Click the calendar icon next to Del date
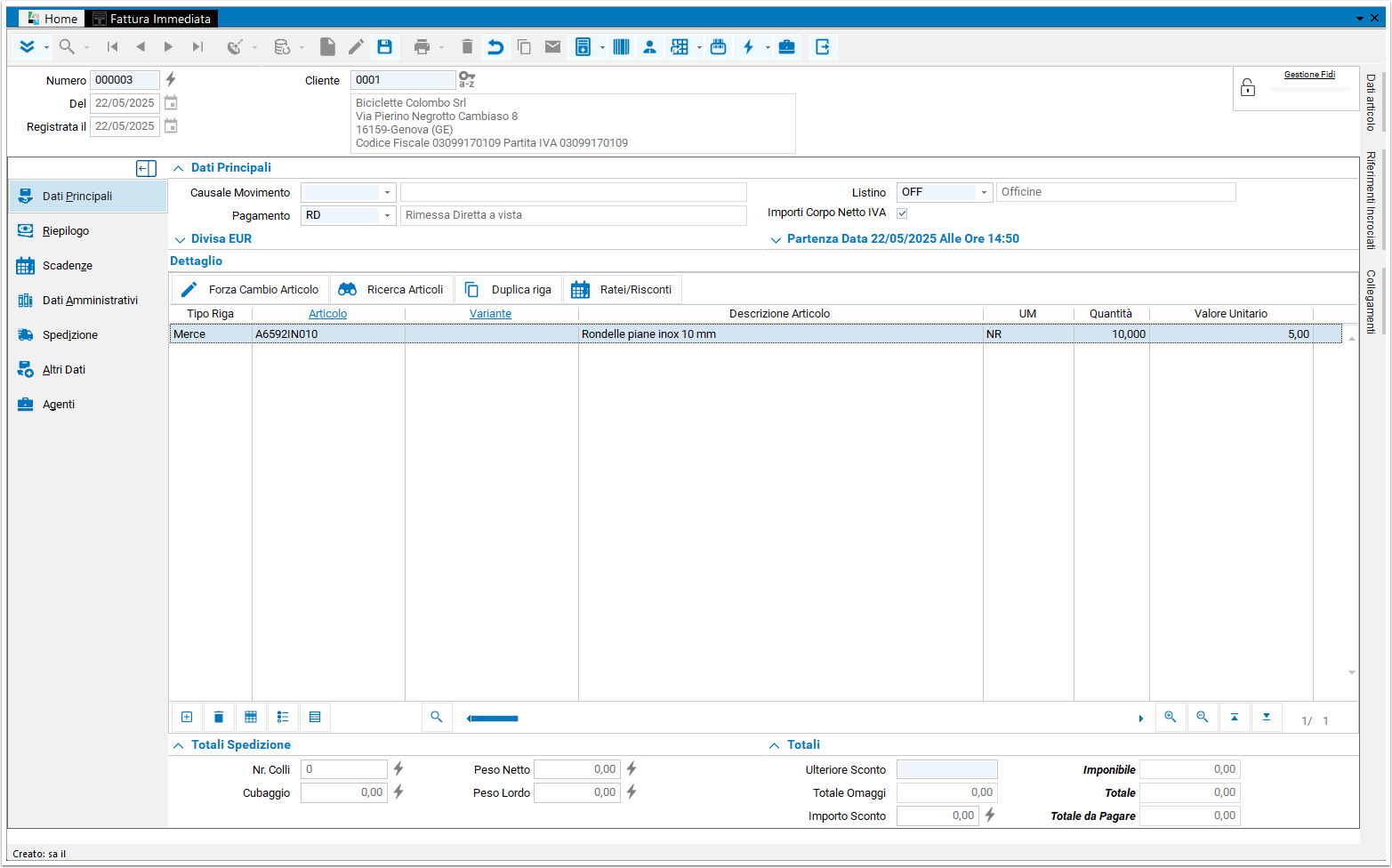 [171, 103]
